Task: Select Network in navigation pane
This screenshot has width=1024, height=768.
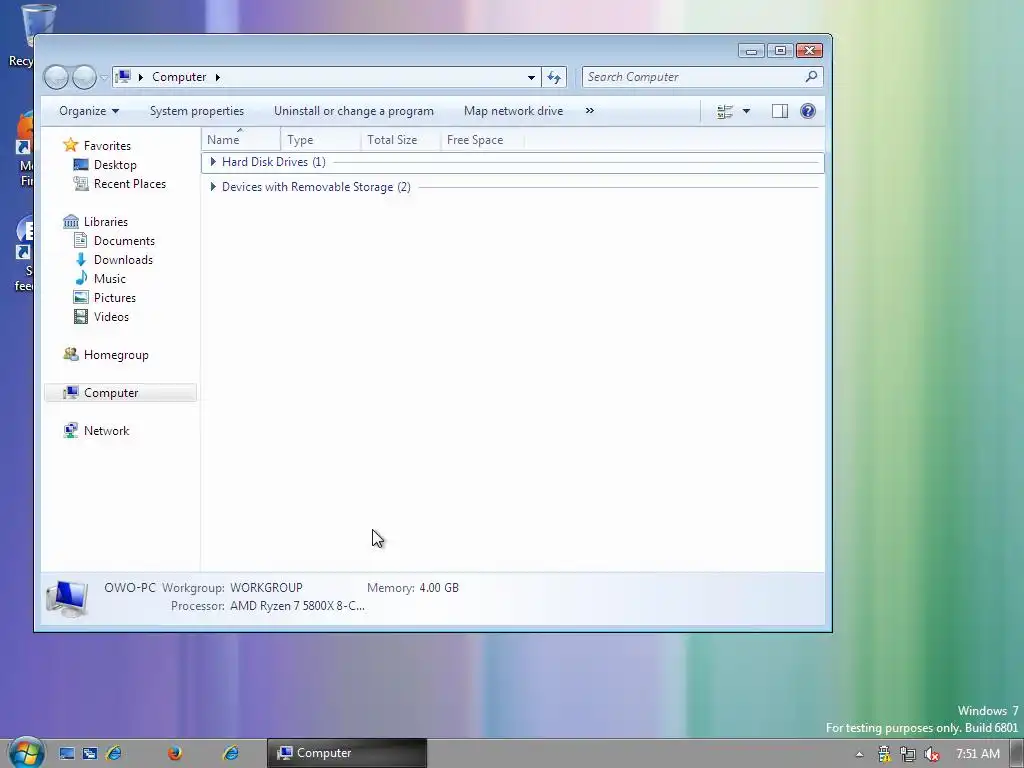Action: click(106, 430)
